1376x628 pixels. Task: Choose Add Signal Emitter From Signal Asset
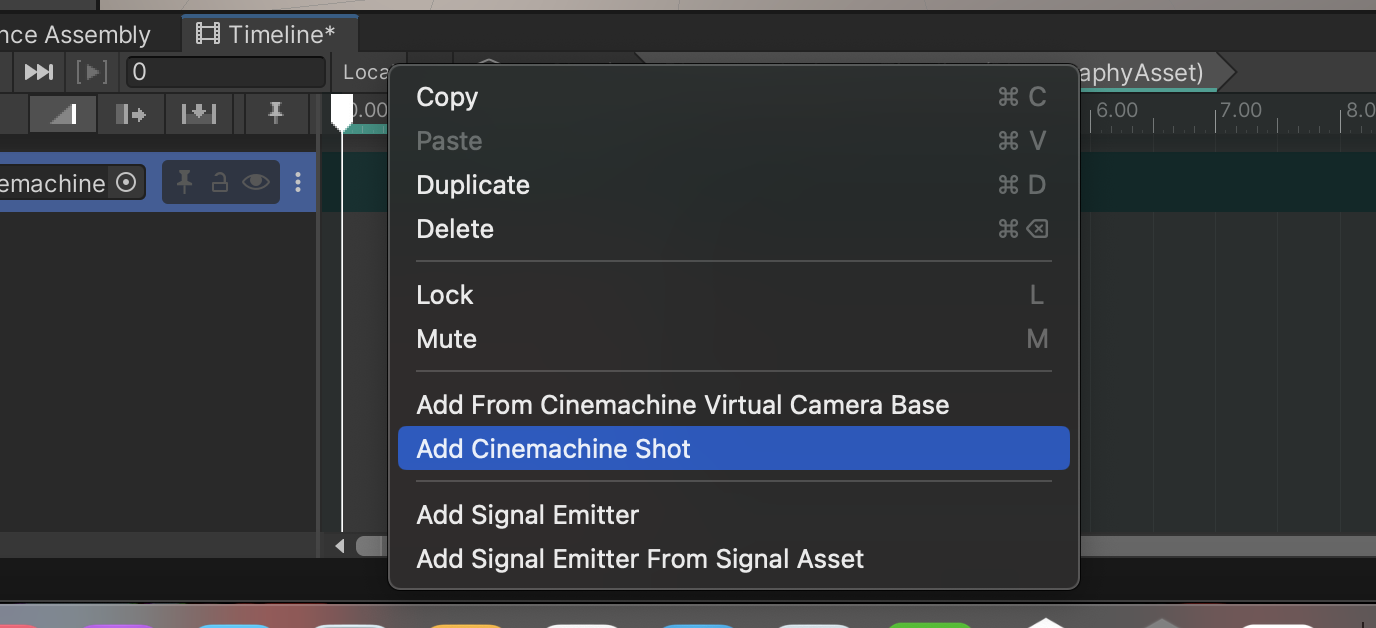coord(640,559)
